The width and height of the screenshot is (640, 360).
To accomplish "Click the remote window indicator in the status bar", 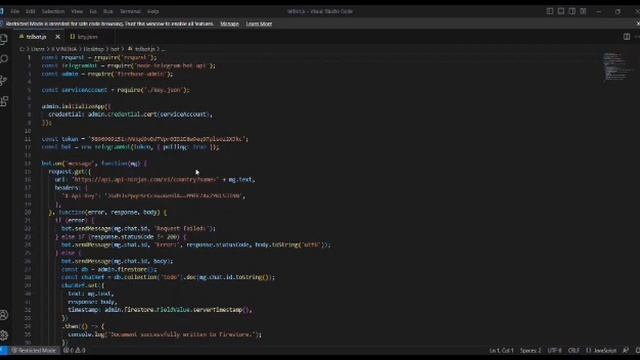I will 4,350.
